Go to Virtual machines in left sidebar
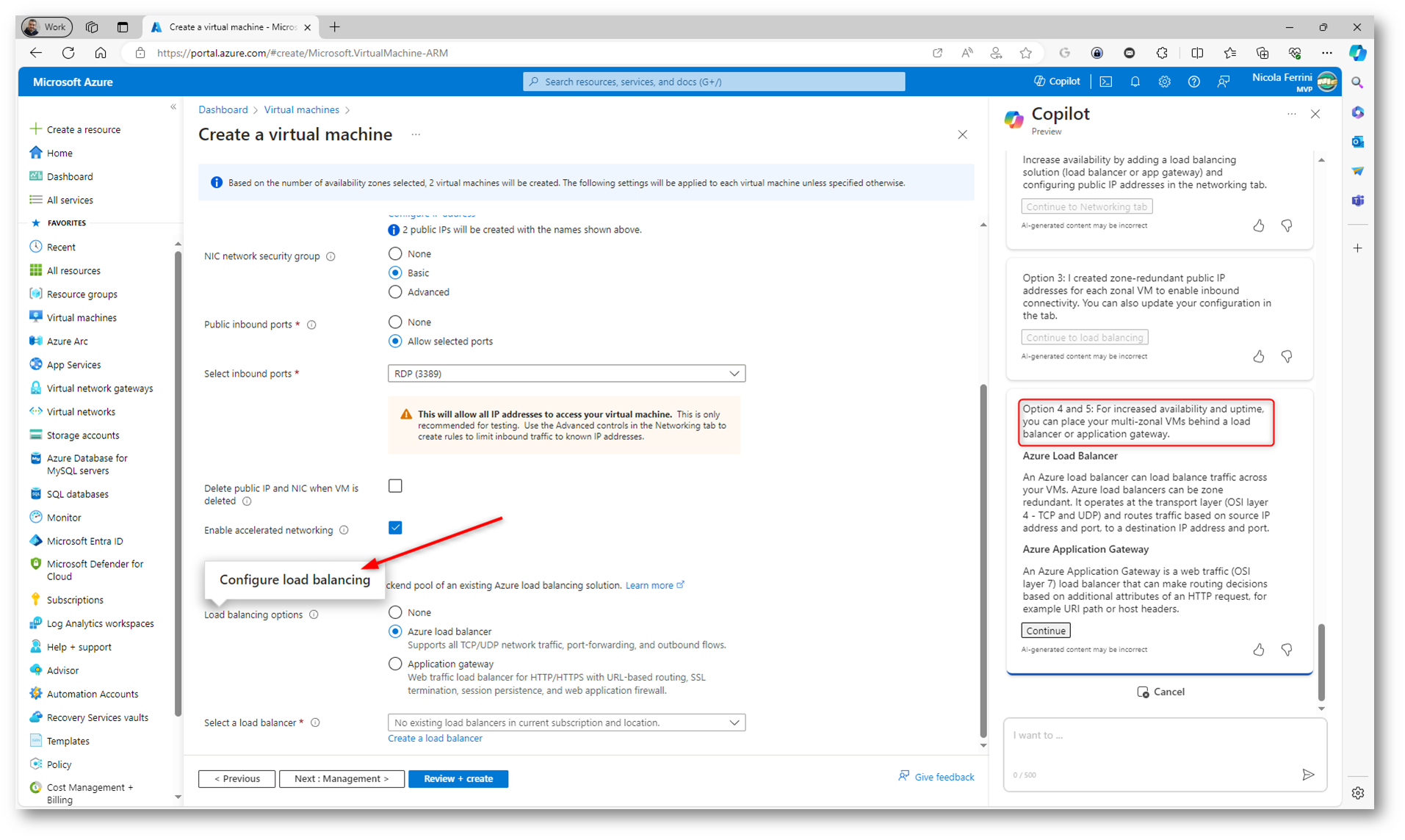Screen dimensions: 1405x840 [82, 317]
